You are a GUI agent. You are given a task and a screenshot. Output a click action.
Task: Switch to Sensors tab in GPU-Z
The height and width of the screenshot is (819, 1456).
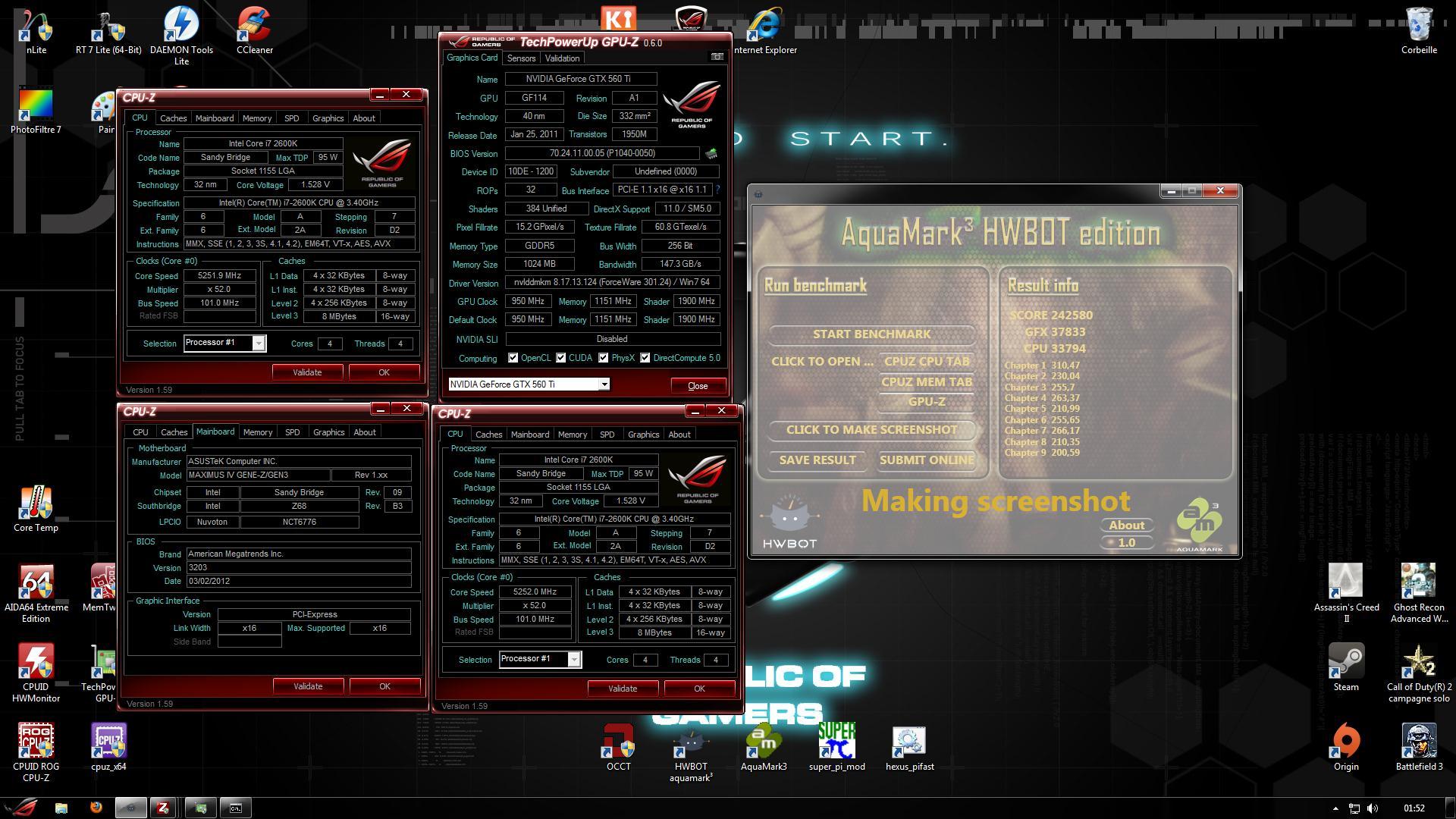521,58
